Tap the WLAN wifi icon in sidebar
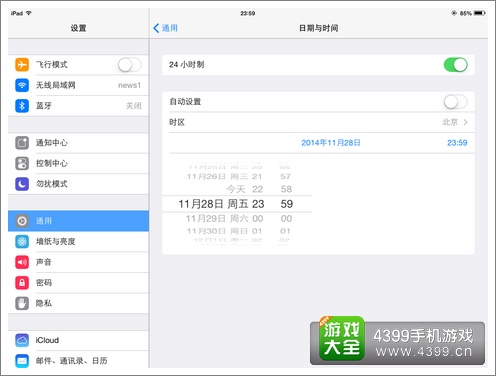This screenshot has width=496, height=376. click(x=22, y=85)
